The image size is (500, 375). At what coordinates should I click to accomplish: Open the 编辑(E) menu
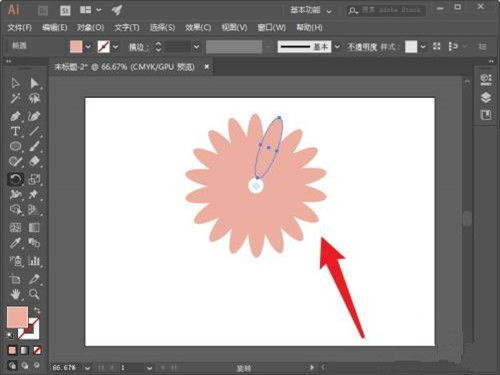tap(54, 28)
